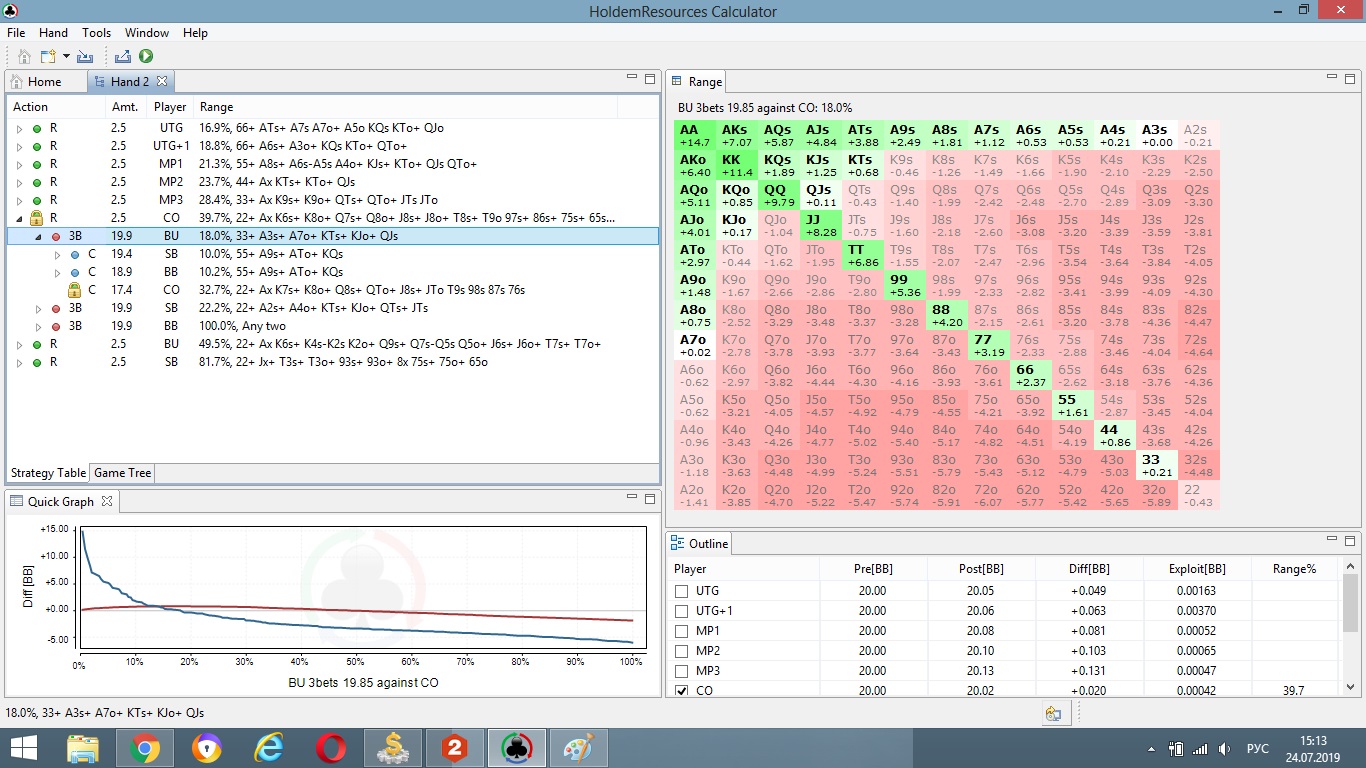The width and height of the screenshot is (1366, 768).
Task: Expand the SB 3B 22.2% row
Action: (39, 308)
